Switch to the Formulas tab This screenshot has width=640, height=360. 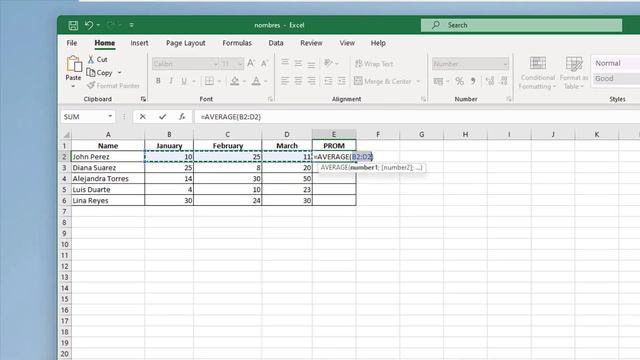tap(237, 43)
